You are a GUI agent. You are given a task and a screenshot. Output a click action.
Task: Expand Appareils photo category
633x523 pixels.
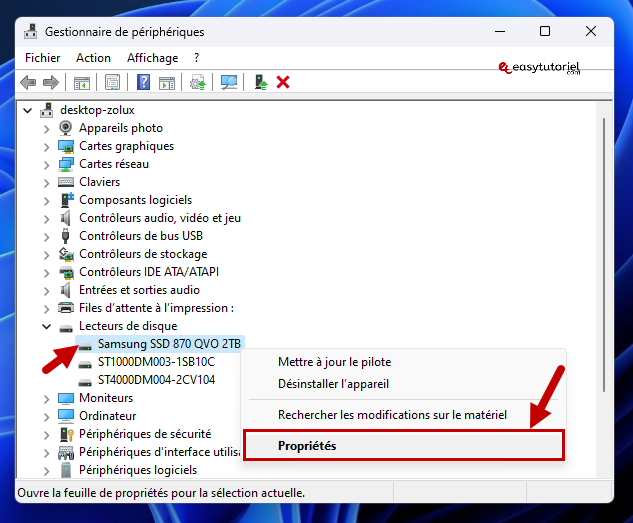click(x=46, y=129)
